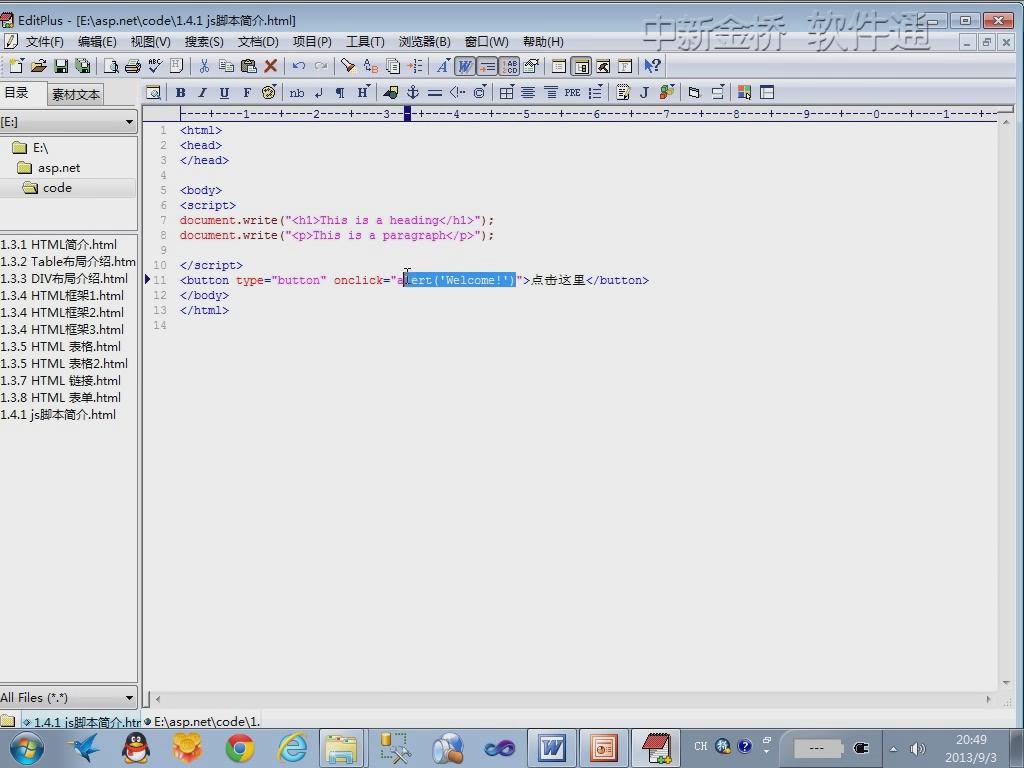The height and width of the screenshot is (768, 1024).
Task: Open the list tag dropdown
Action: pyautogui.click(x=595, y=93)
